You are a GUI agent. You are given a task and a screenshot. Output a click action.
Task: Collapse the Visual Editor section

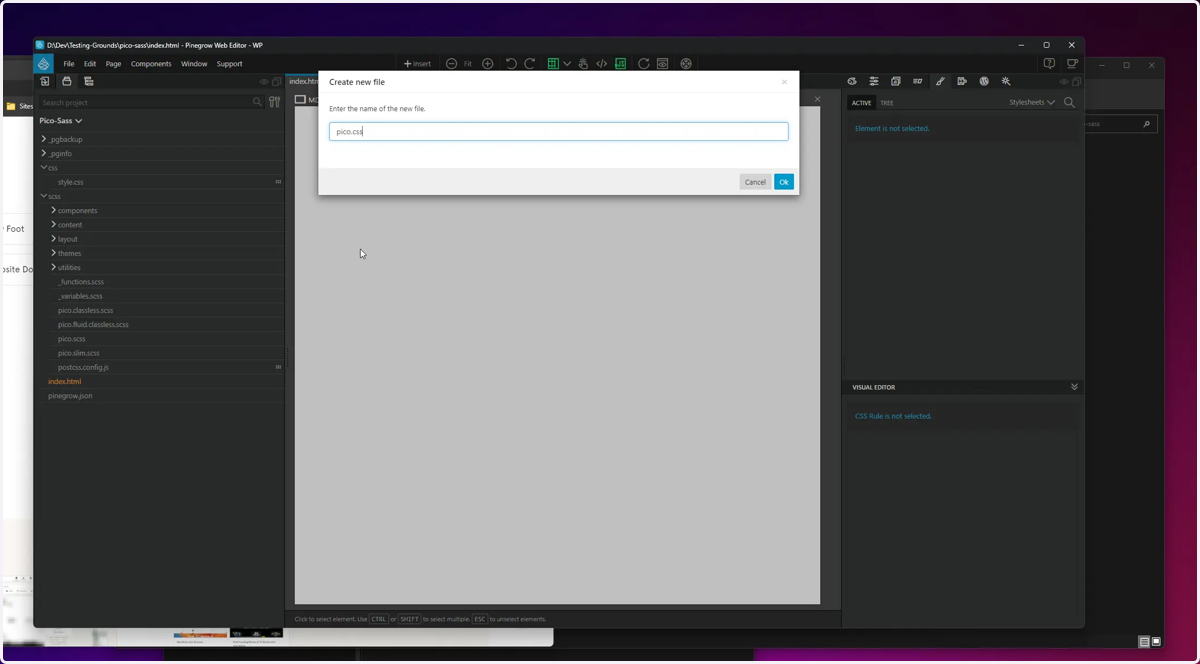[1074, 387]
